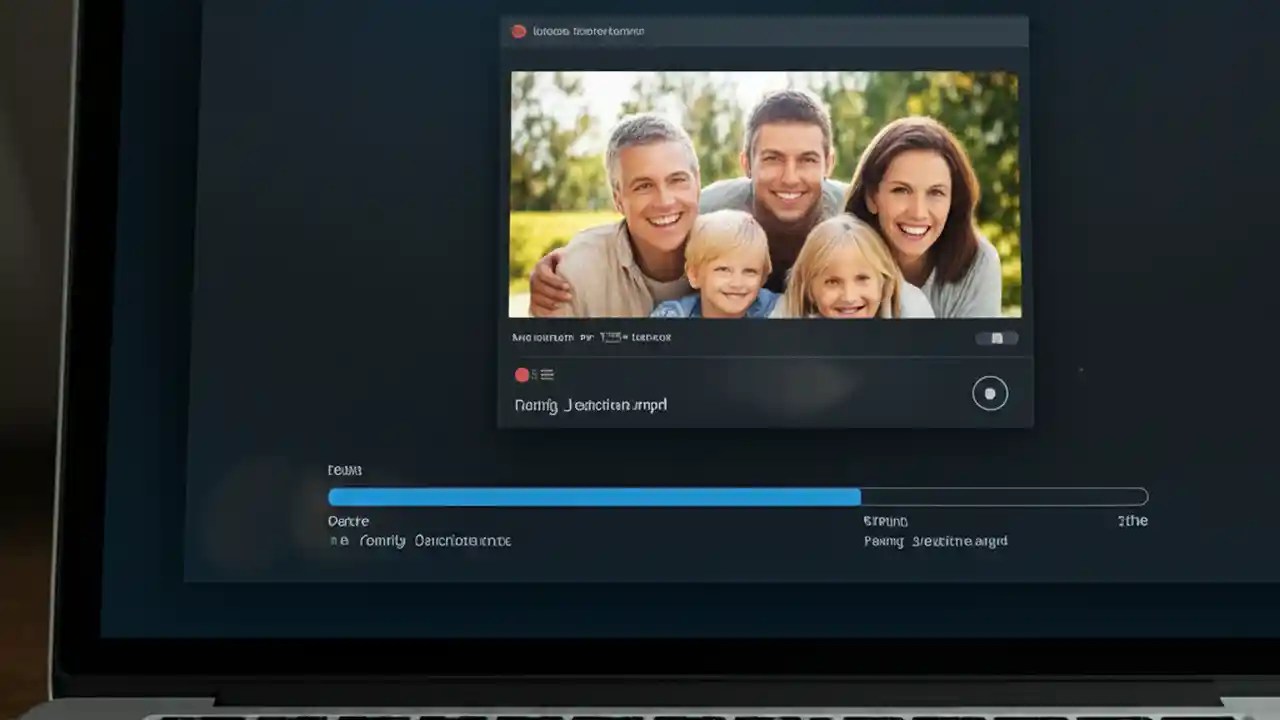
Task: Open the hamburger list icon next to the record dot
Action: click(x=548, y=375)
